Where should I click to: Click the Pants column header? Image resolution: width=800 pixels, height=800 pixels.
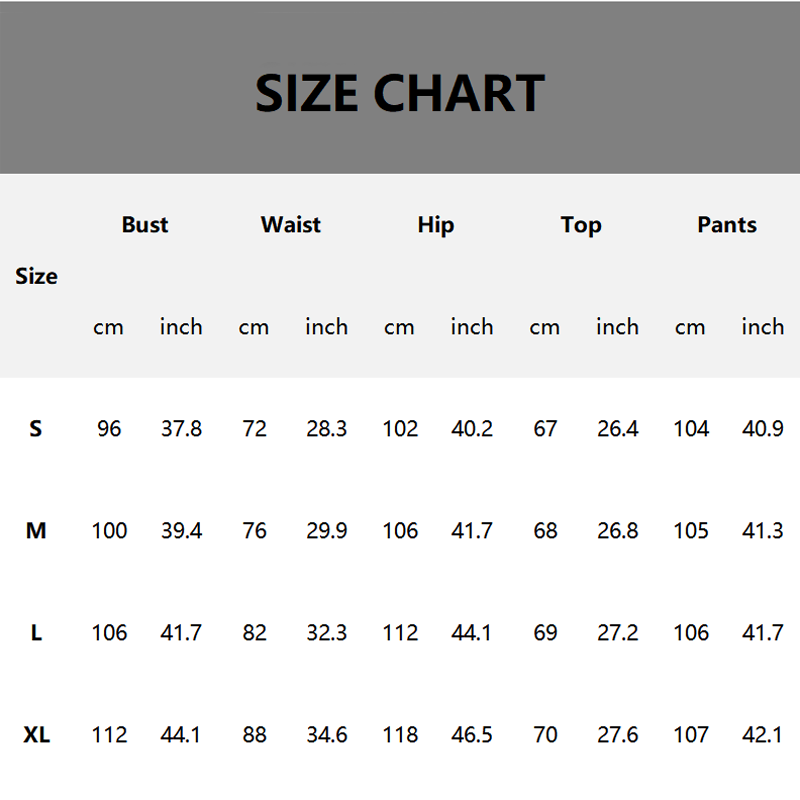coord(727,225)
